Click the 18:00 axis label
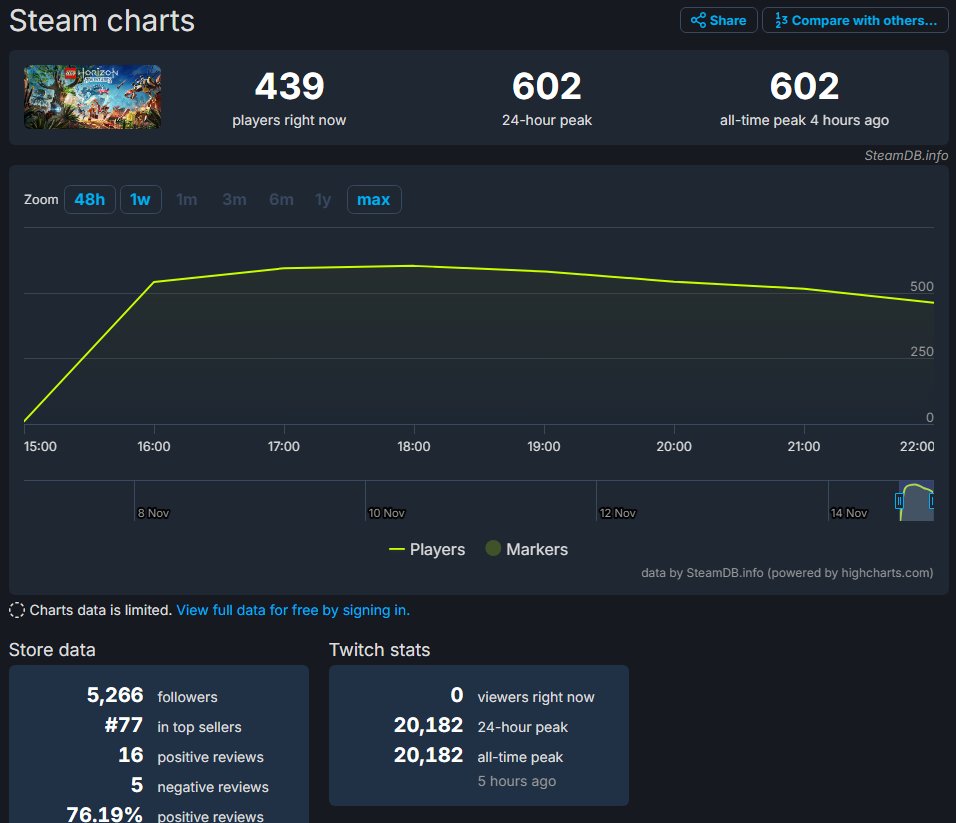The height and width of the screenshot is (823, 956). tap(414, 446)
